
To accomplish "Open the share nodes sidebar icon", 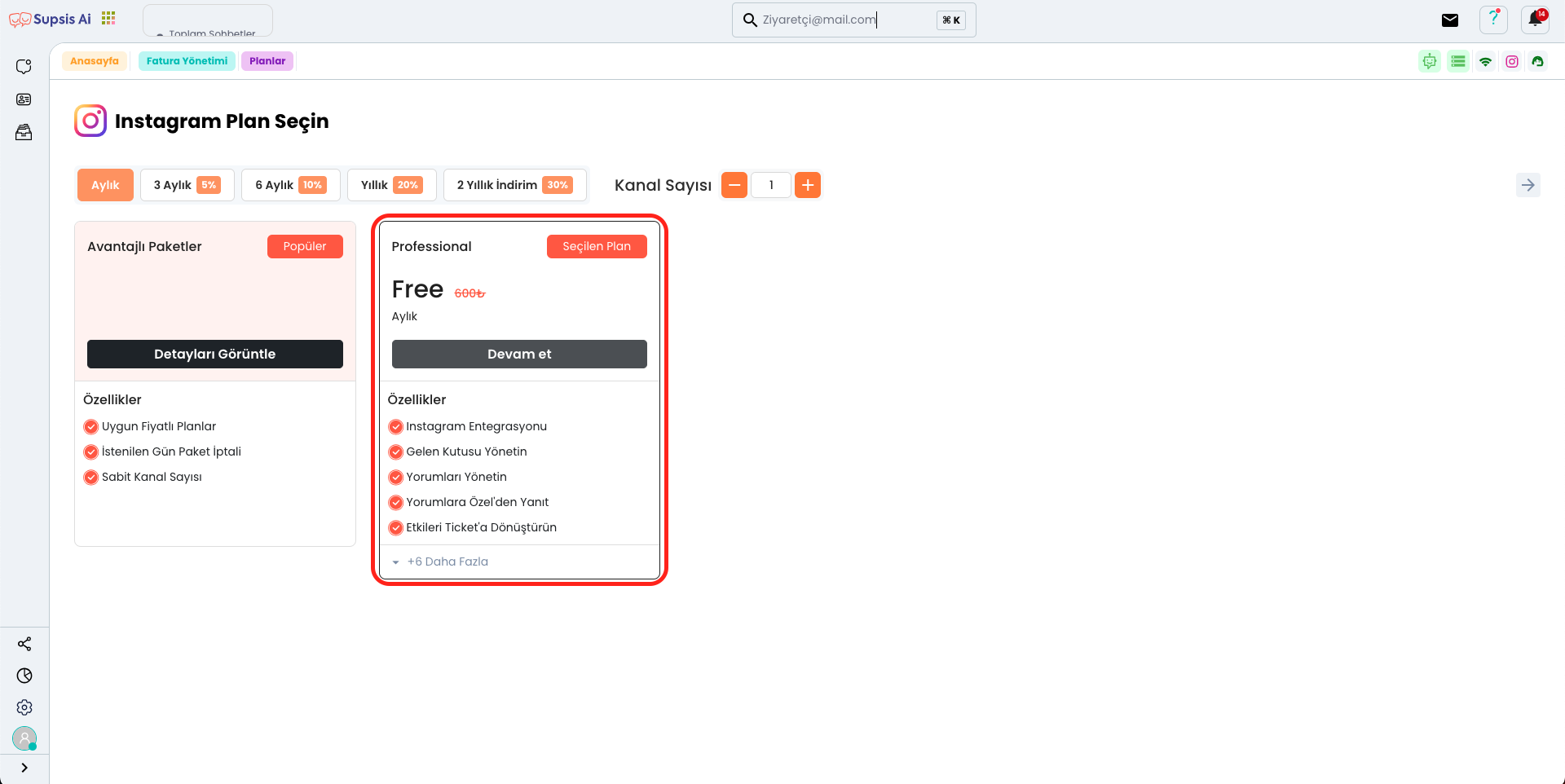I will (24, 644).
